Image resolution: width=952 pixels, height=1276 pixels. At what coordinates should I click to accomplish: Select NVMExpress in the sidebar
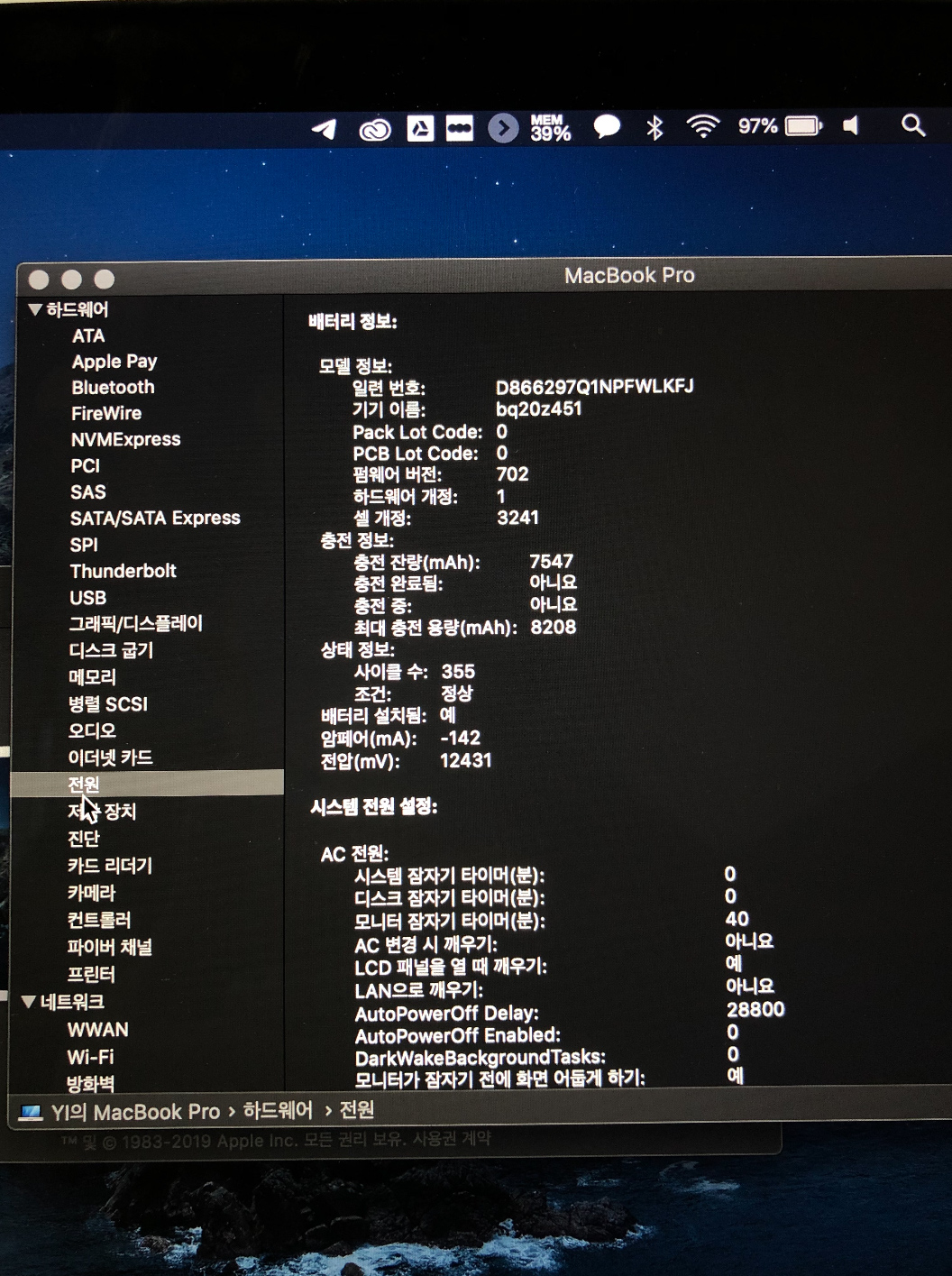125,440
